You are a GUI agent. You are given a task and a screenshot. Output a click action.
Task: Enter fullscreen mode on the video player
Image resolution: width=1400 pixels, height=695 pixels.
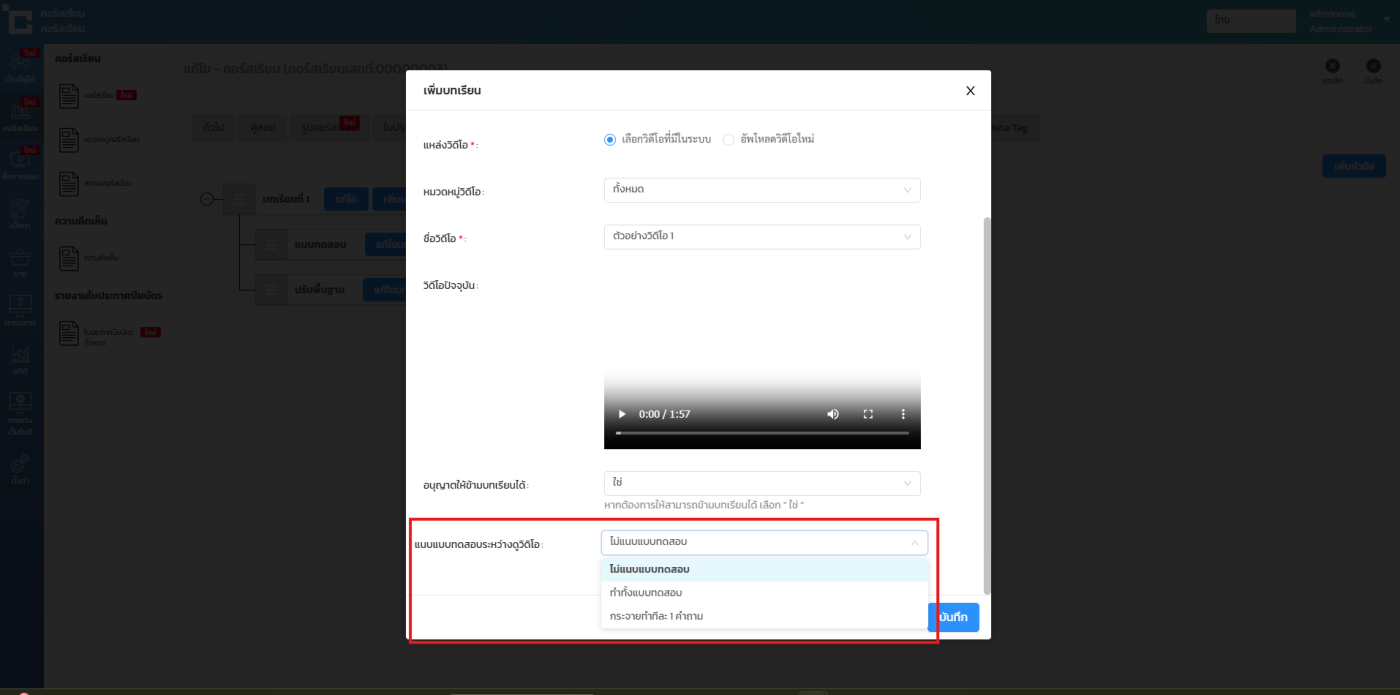(x=868, y=414)
